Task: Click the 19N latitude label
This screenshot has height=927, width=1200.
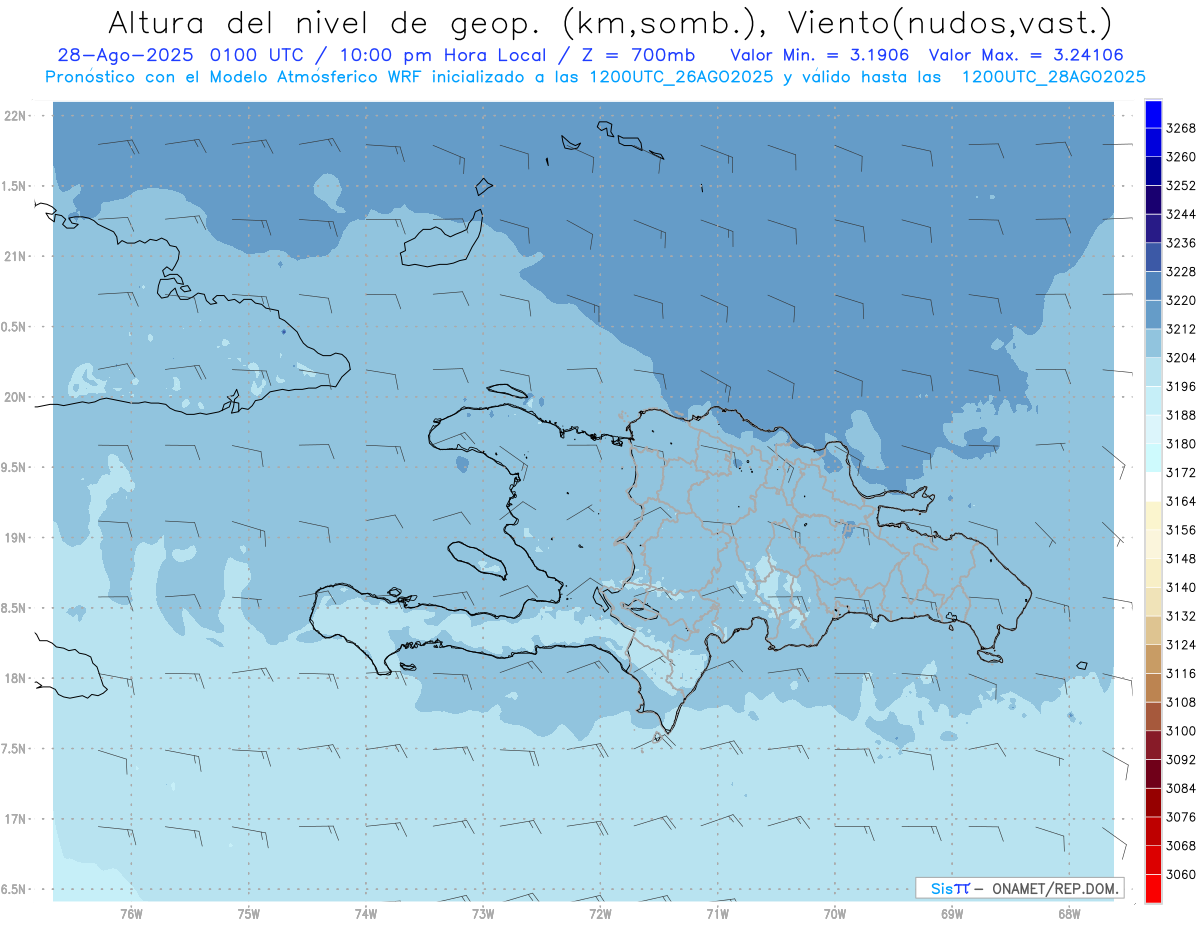Action: point(16,538)
